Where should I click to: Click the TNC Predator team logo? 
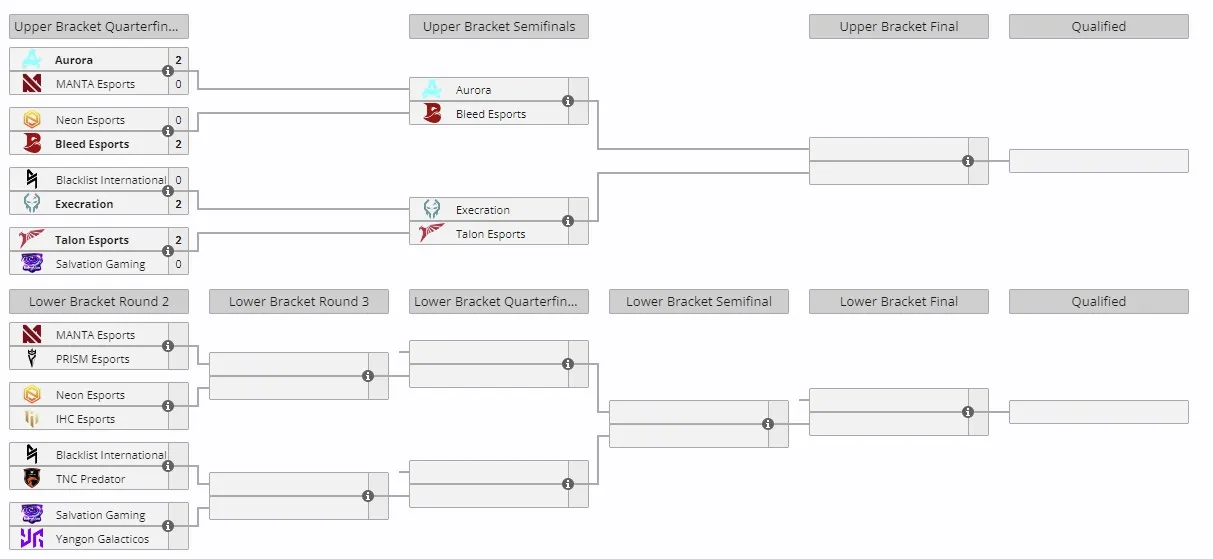(32, 479)
